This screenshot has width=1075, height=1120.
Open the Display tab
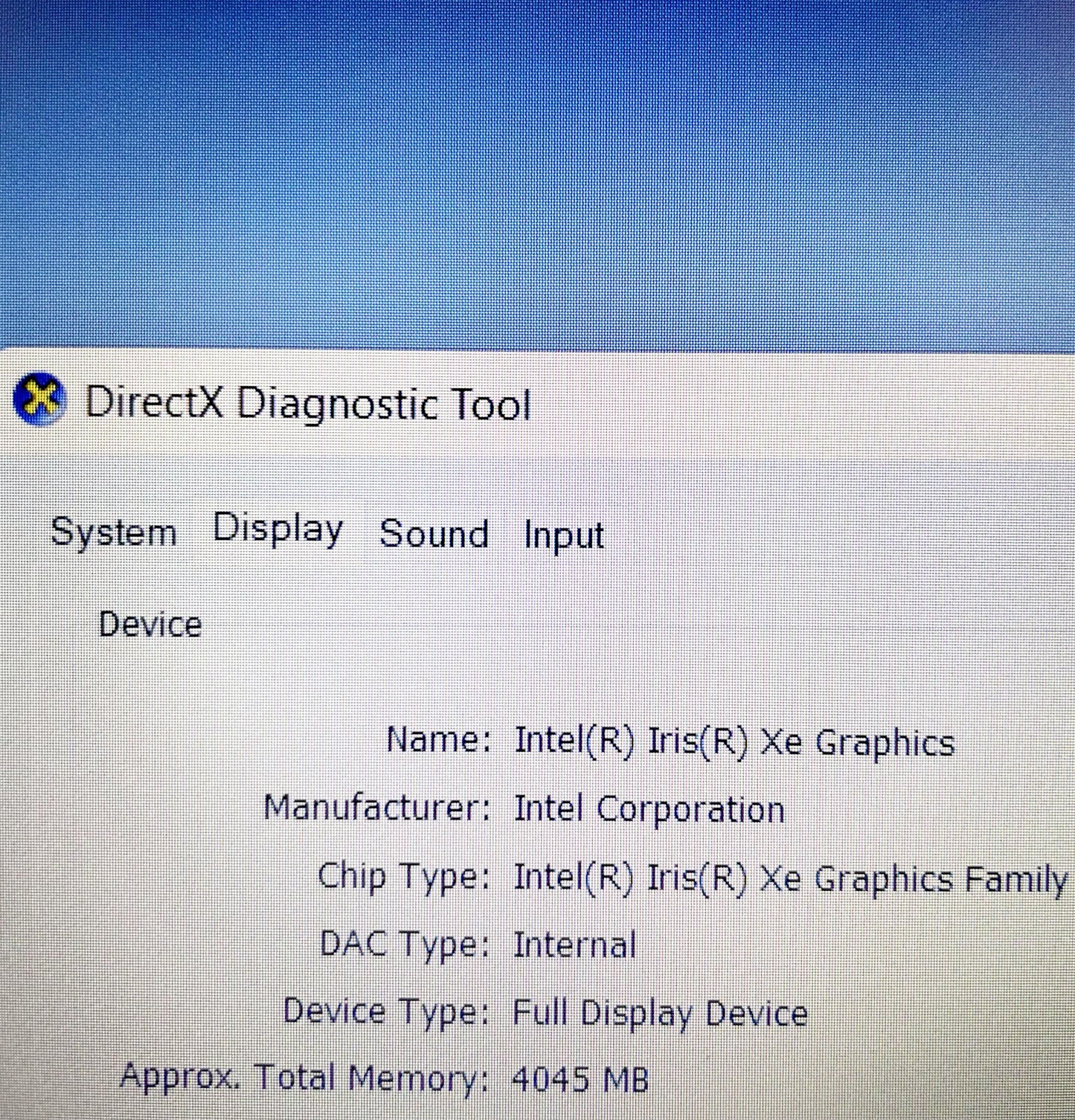tap(277, 529)
